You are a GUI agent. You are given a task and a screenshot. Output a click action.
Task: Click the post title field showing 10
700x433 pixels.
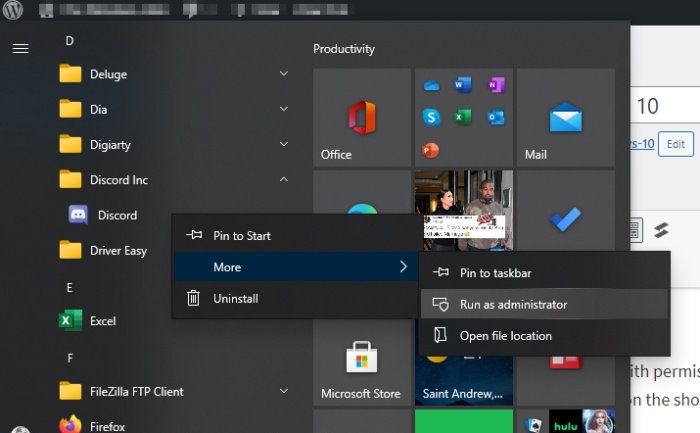665,106
